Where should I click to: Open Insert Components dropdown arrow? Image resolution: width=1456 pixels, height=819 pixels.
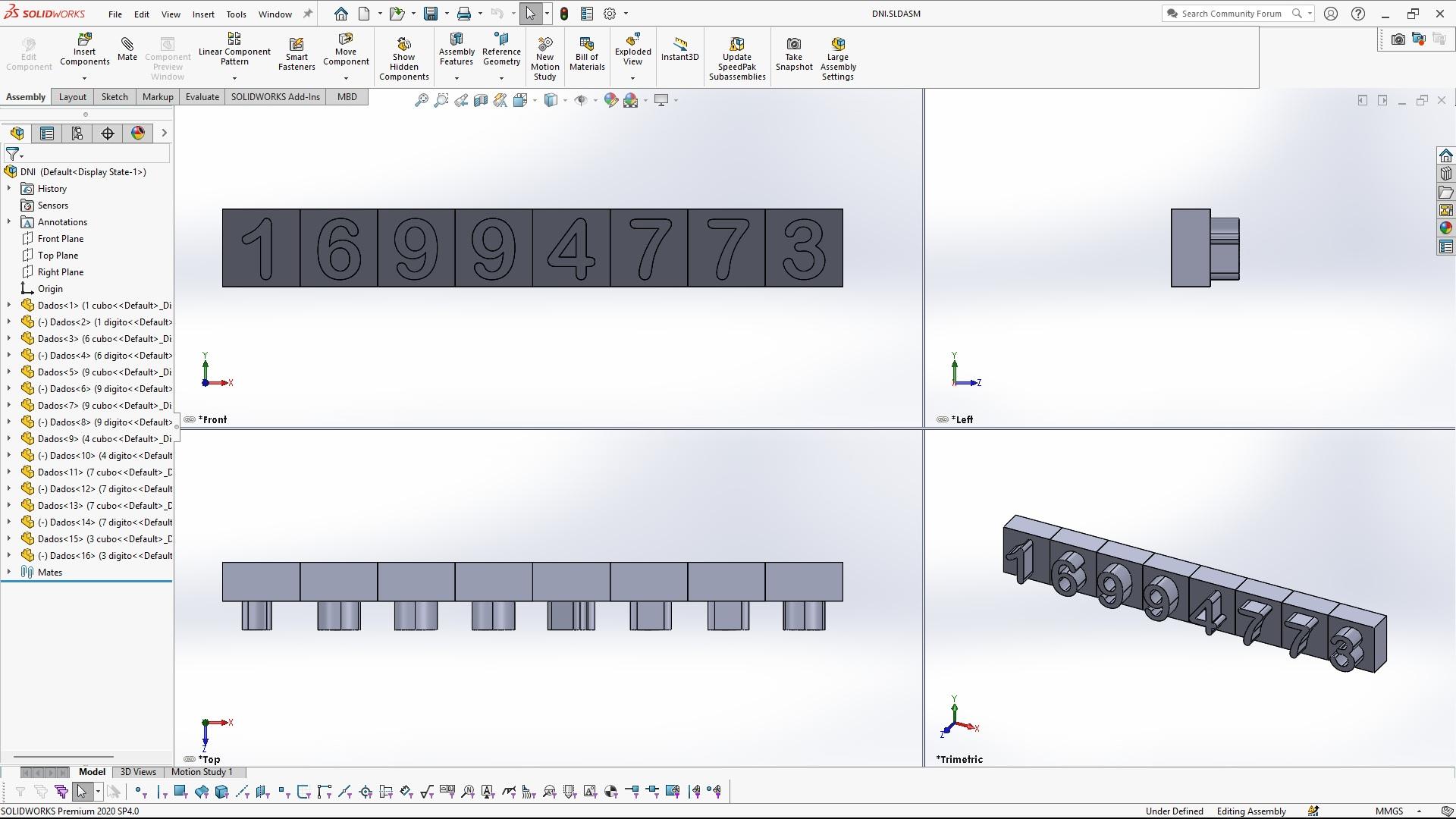[x=84, y=78]
